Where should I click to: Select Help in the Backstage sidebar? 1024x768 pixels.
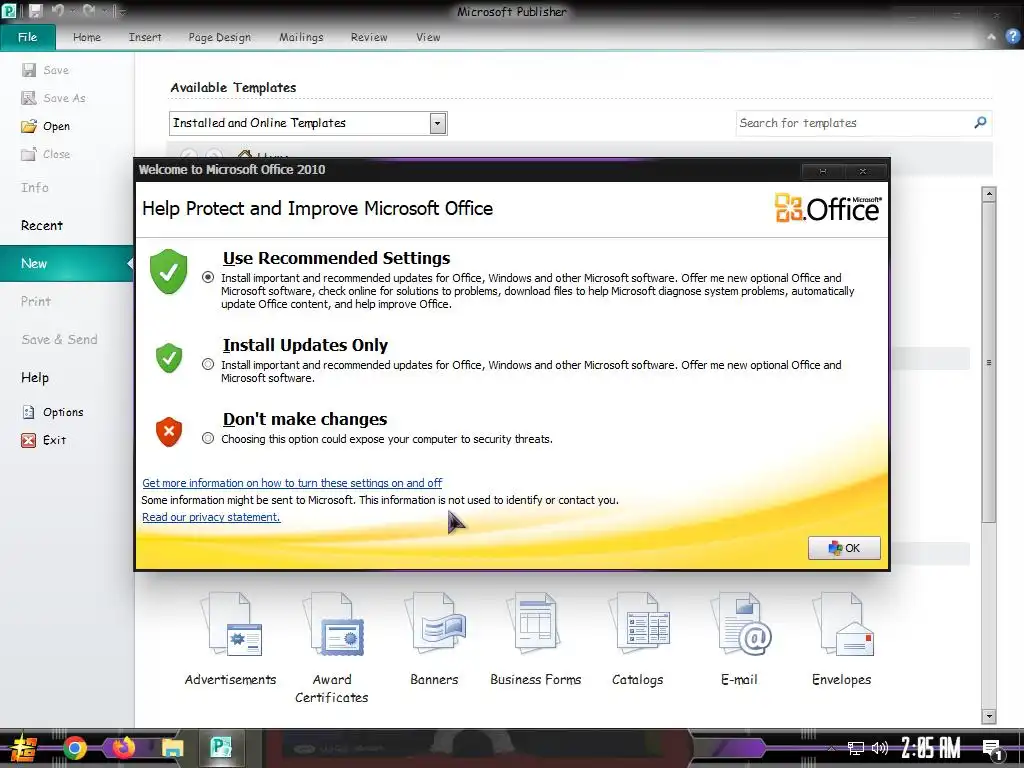pyautogui.click(x=35, y=377)
